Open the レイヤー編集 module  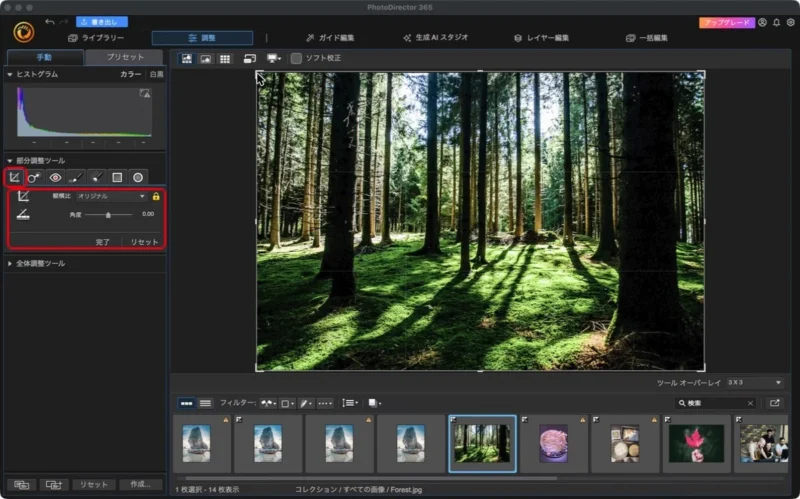tap(541, 38)
